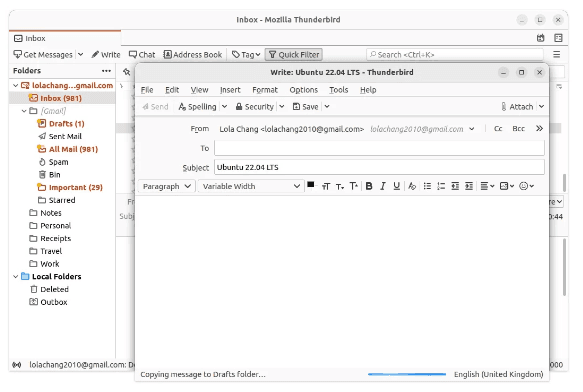This screenshot has width=583, height=392.
Task: Open the hamburger application menu
Action: tap(557, 55)
